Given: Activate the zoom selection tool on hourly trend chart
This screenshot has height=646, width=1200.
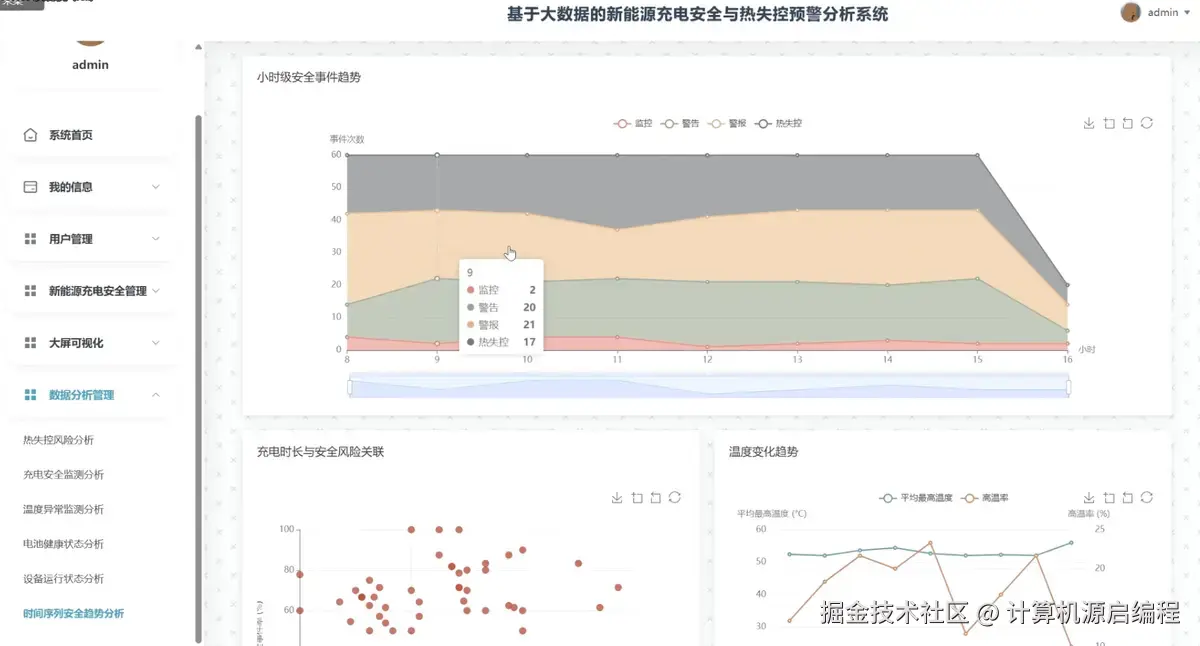Looking at the screenshot, I should pyautogui.click(x=1109, y=123).
